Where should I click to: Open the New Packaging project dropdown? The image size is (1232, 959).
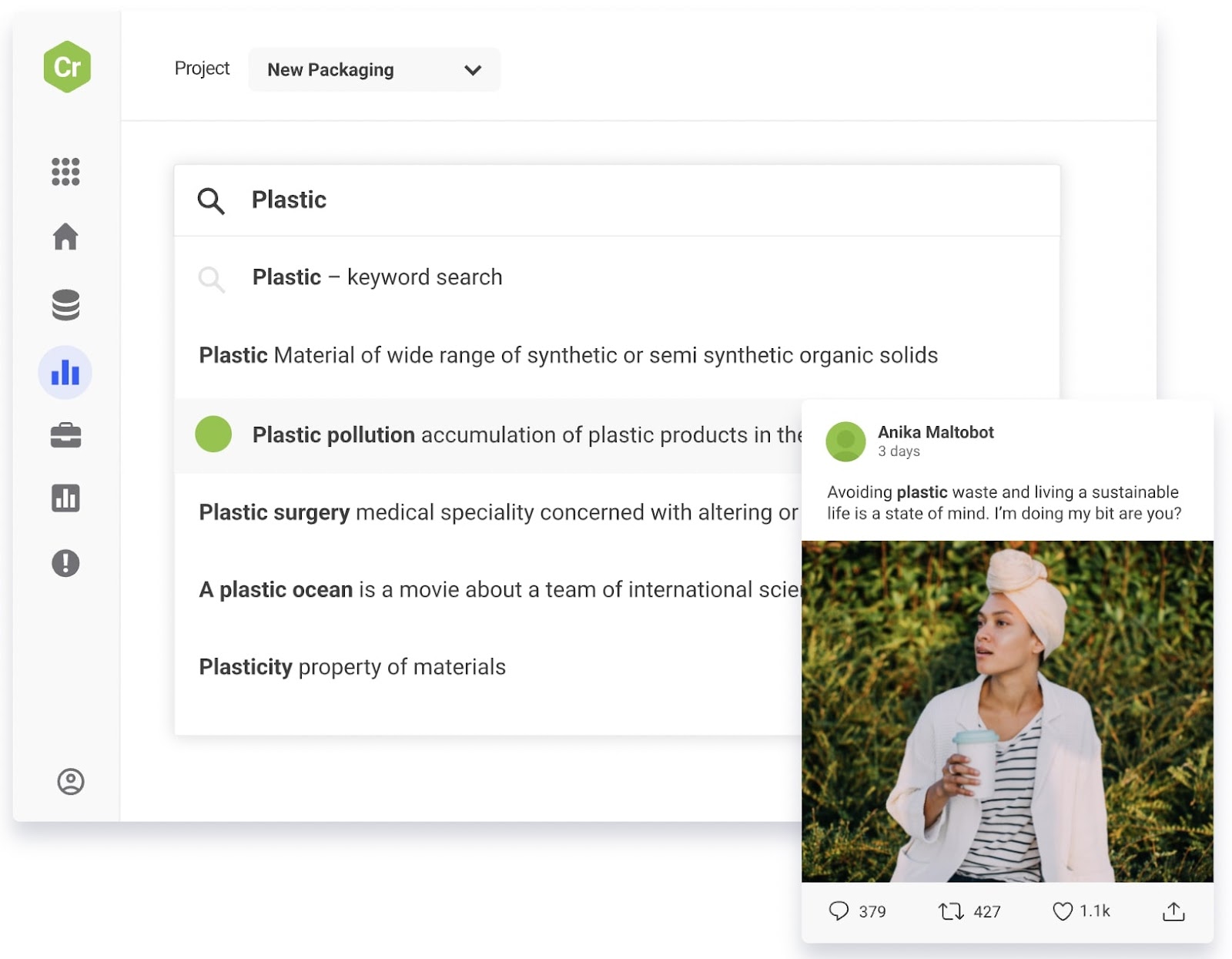click(x=374, y=69)
